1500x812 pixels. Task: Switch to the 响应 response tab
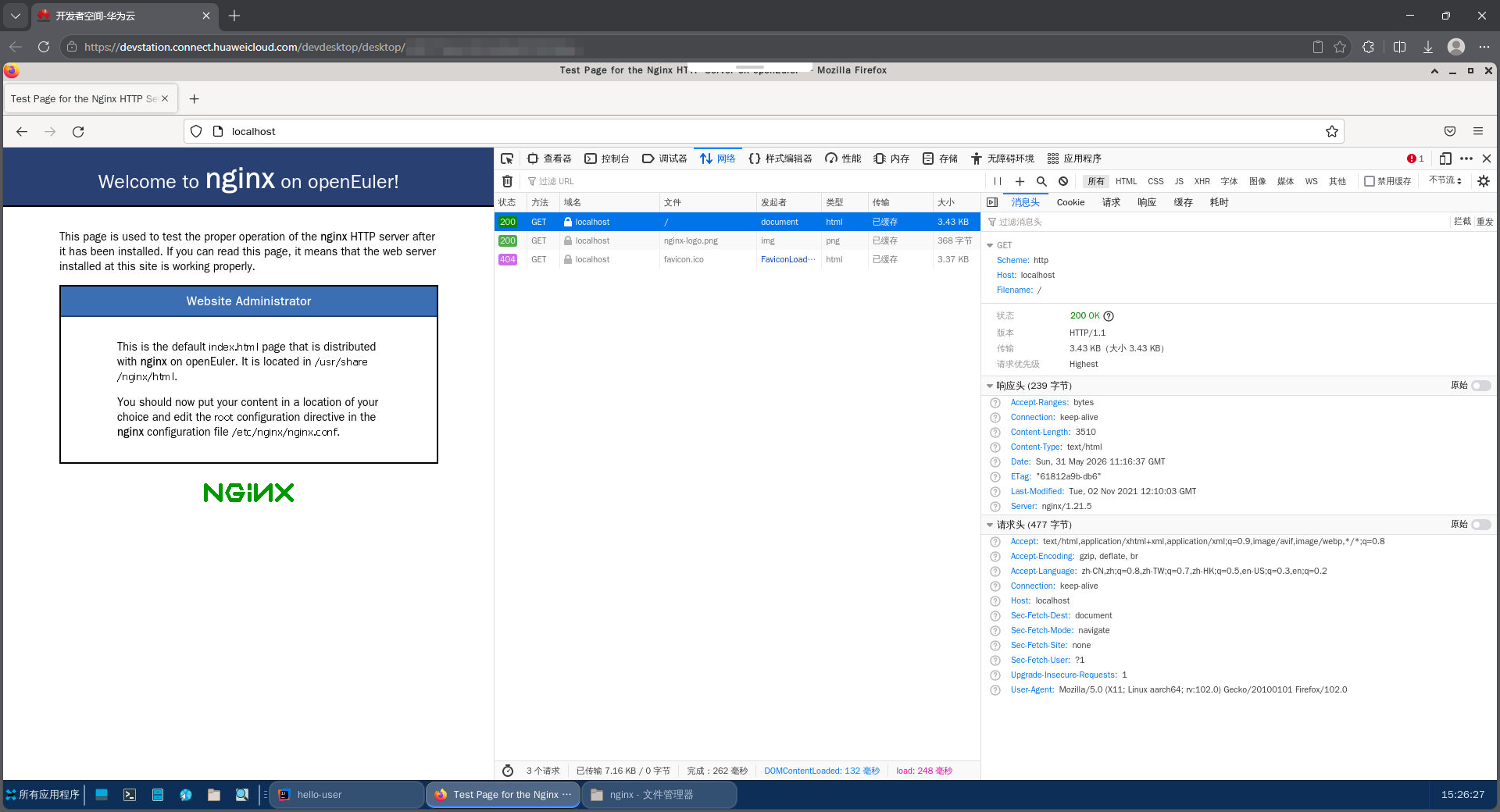(1147, 202)
